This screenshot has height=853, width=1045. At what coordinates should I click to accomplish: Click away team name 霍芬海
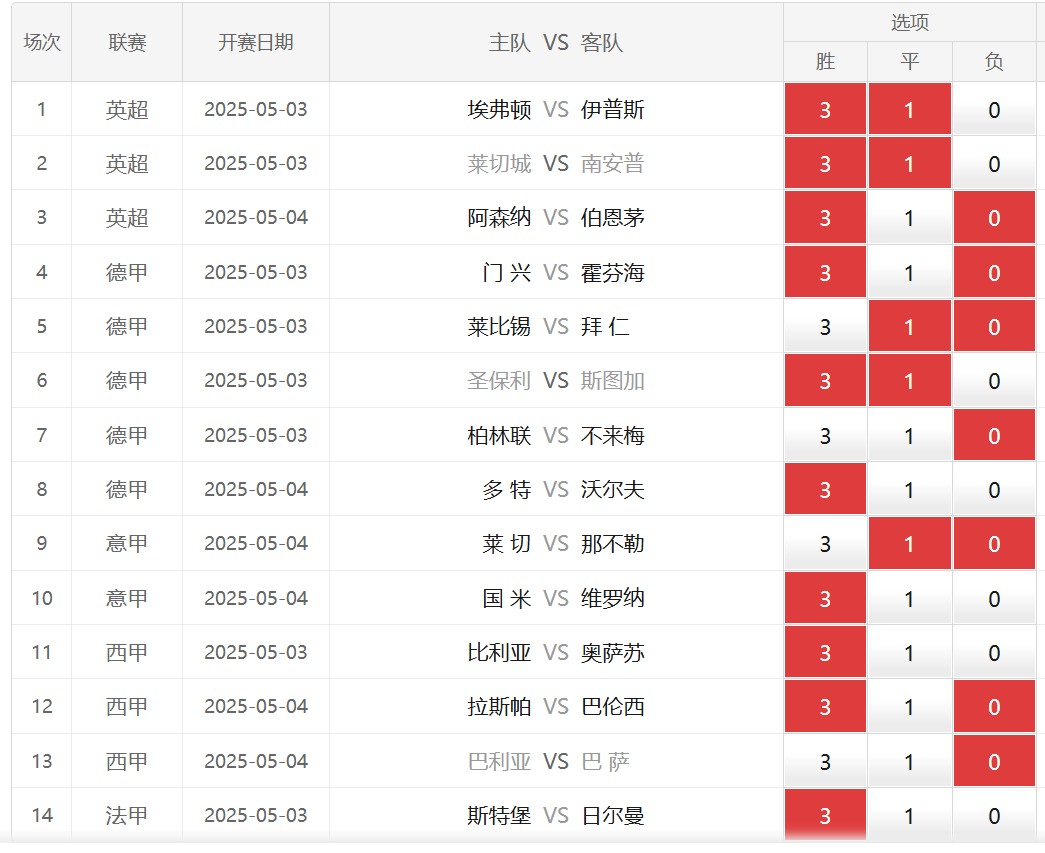[612, 272]
